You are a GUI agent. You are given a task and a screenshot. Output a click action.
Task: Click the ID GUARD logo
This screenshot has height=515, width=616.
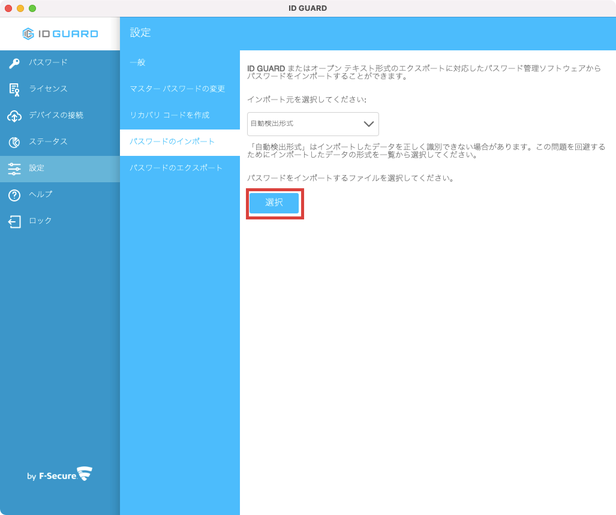[x=60, y=34]
